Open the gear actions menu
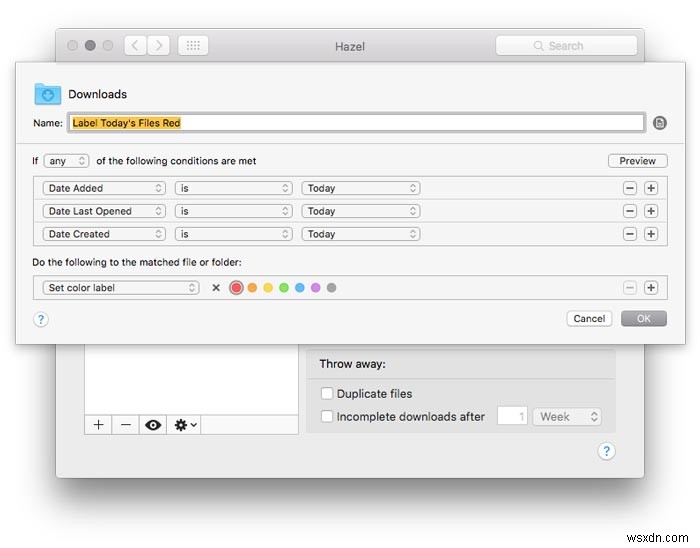Screen dimensions: 700x548 pos(184,425)
